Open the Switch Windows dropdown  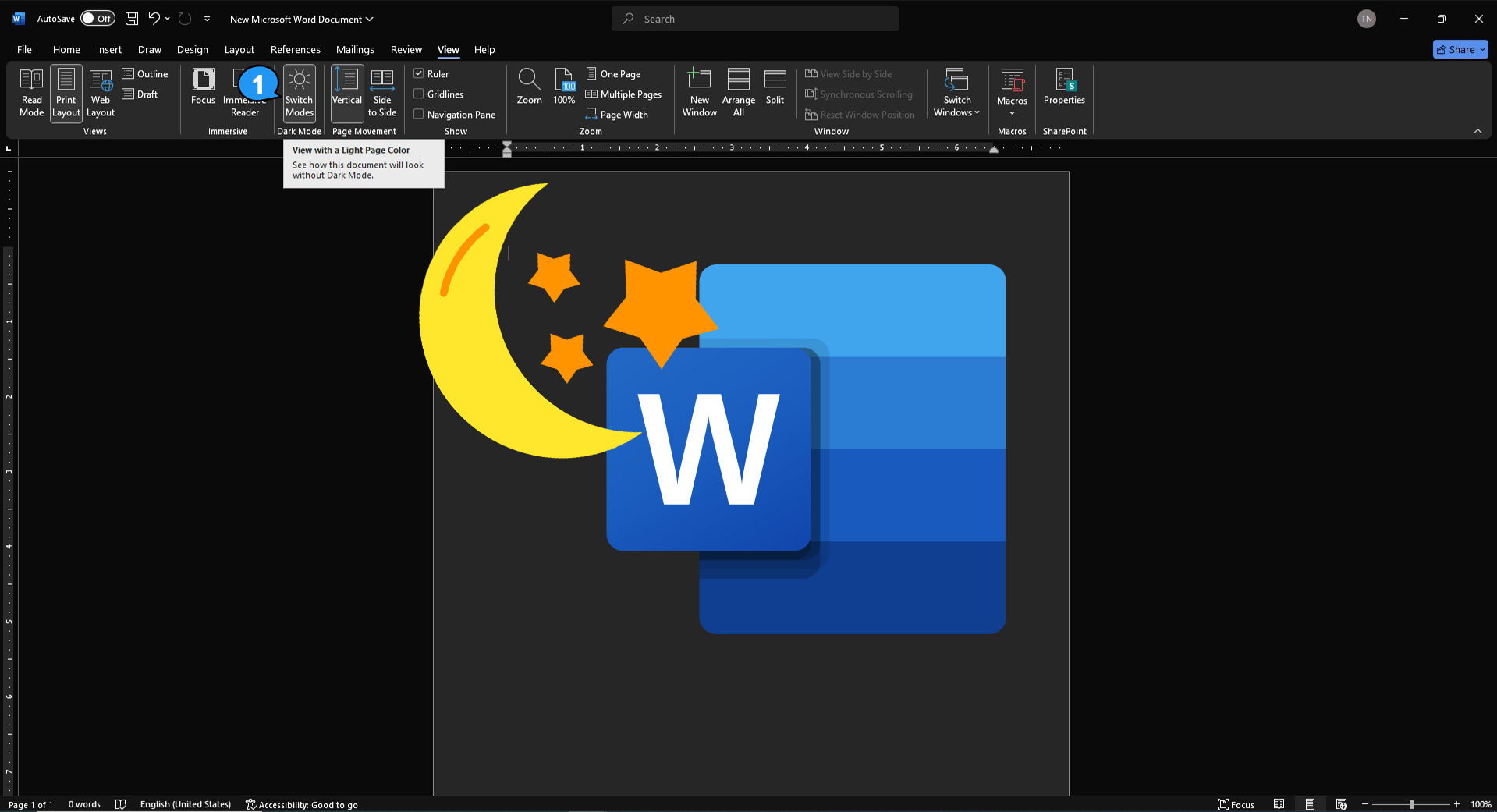[x=957, y=93]
